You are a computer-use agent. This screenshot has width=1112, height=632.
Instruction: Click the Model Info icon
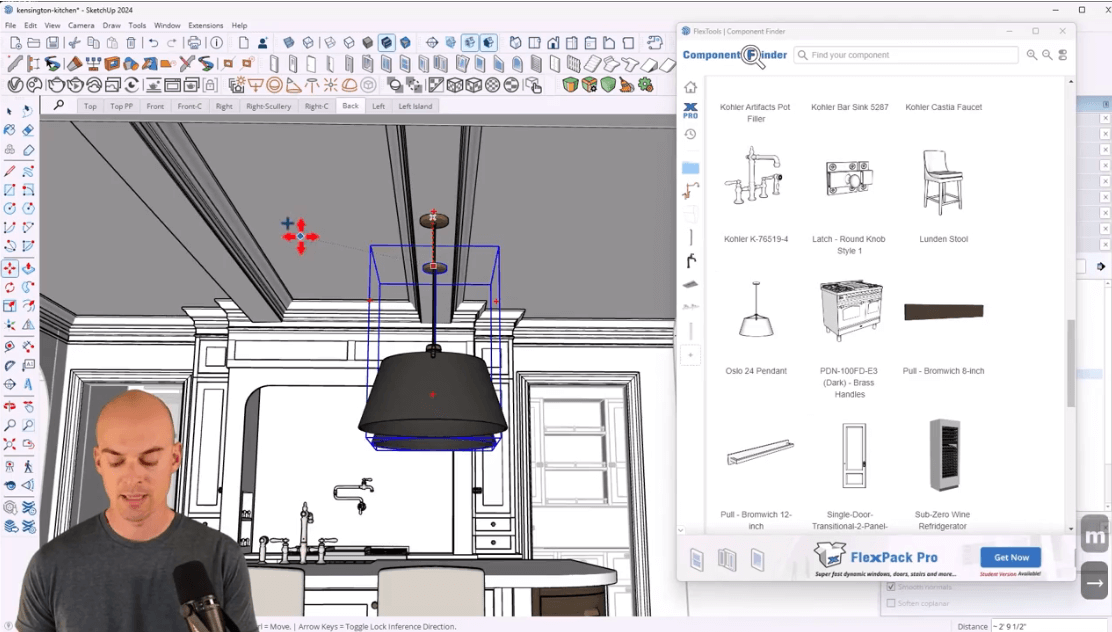tap(216, 43)
